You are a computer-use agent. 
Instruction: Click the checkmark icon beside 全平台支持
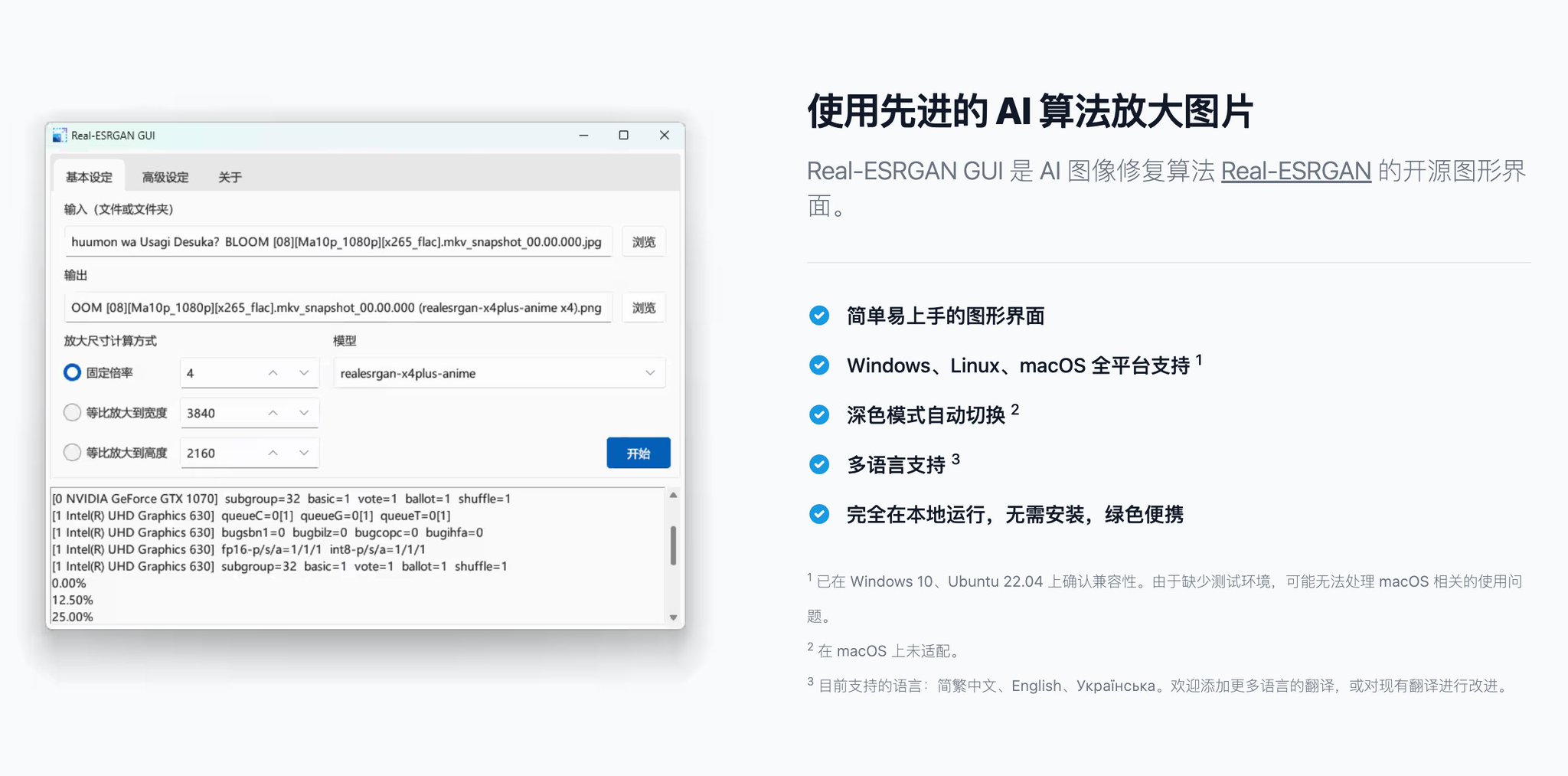coord(819,365)
